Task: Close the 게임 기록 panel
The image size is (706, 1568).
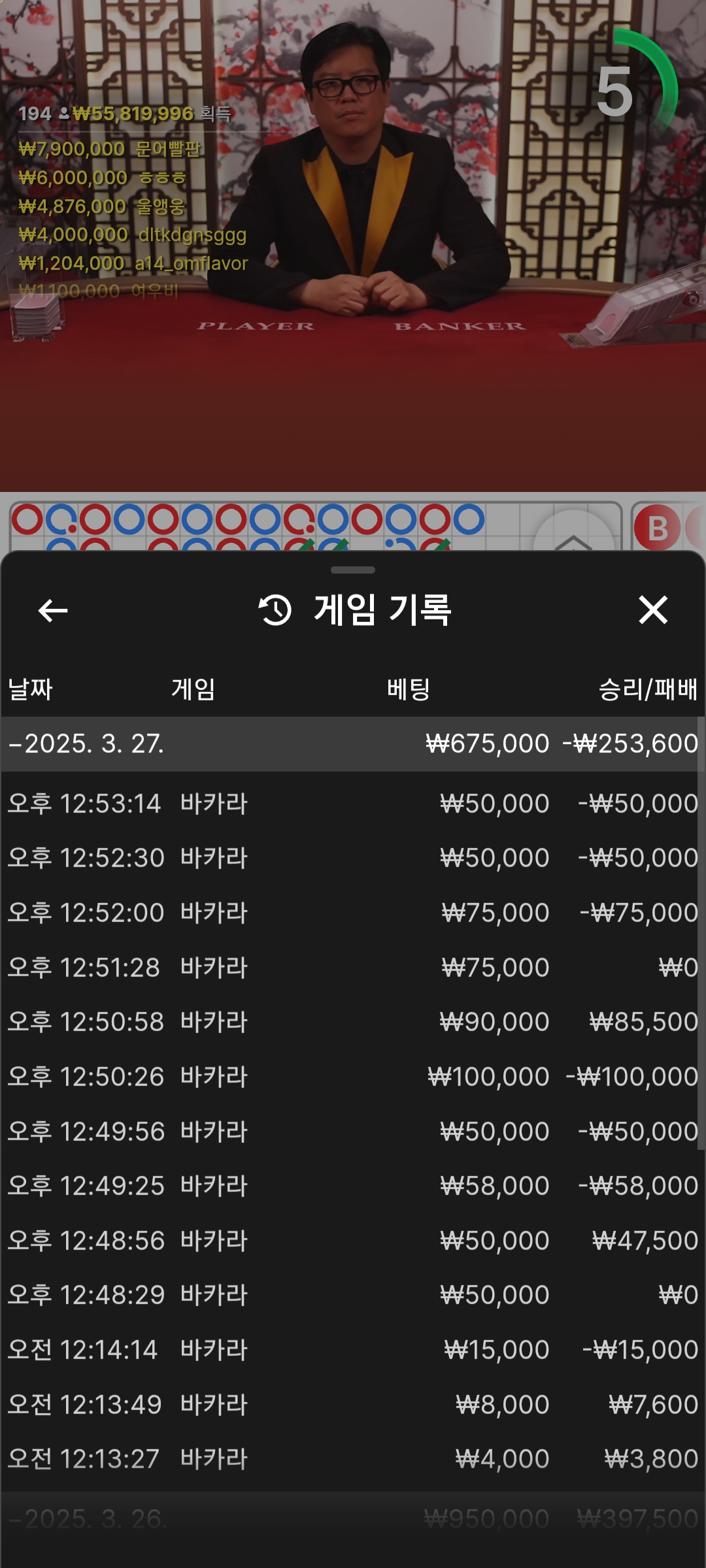Action: tap(652, 611)
